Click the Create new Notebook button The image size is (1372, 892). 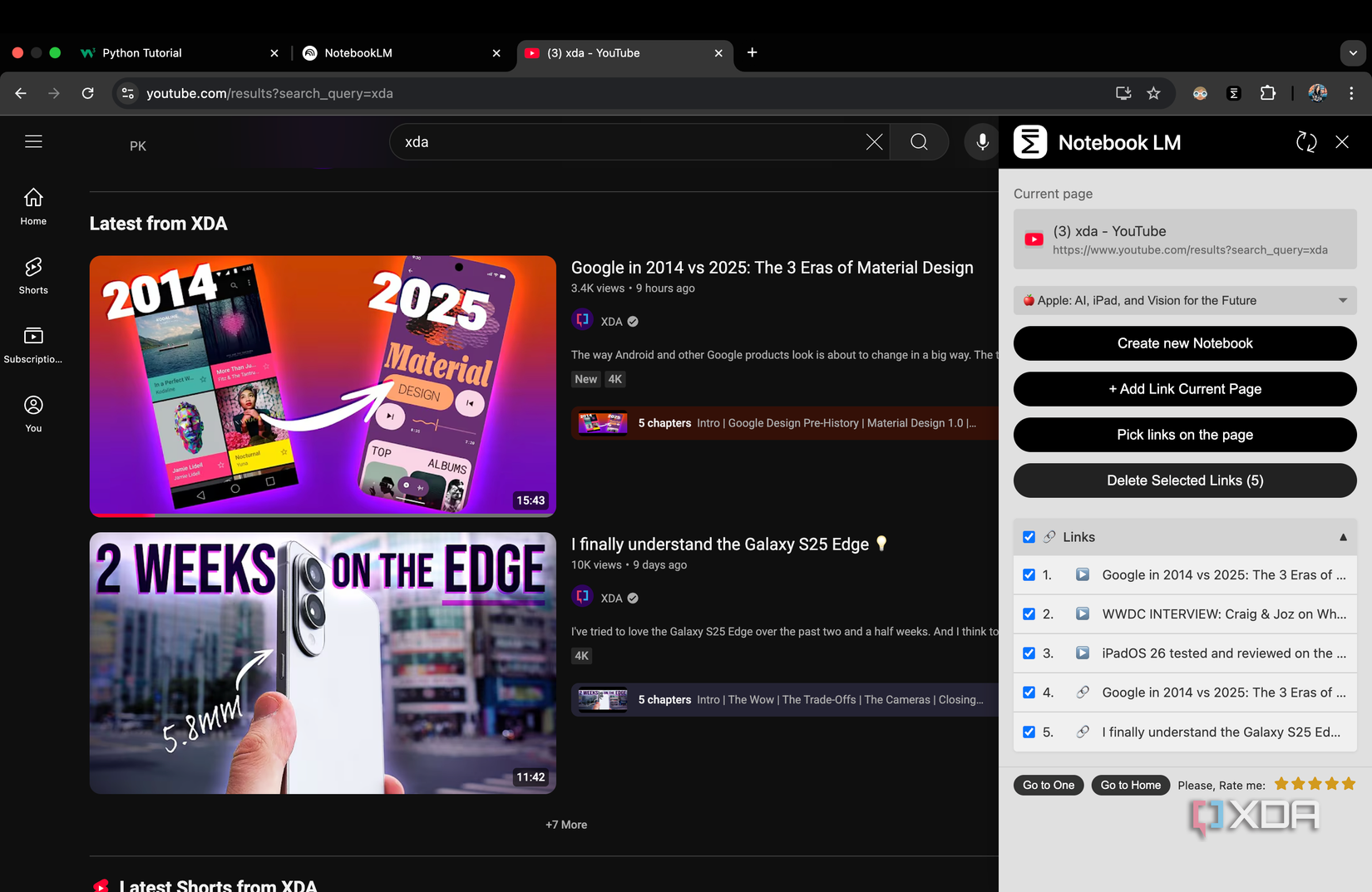(1184, 343)
